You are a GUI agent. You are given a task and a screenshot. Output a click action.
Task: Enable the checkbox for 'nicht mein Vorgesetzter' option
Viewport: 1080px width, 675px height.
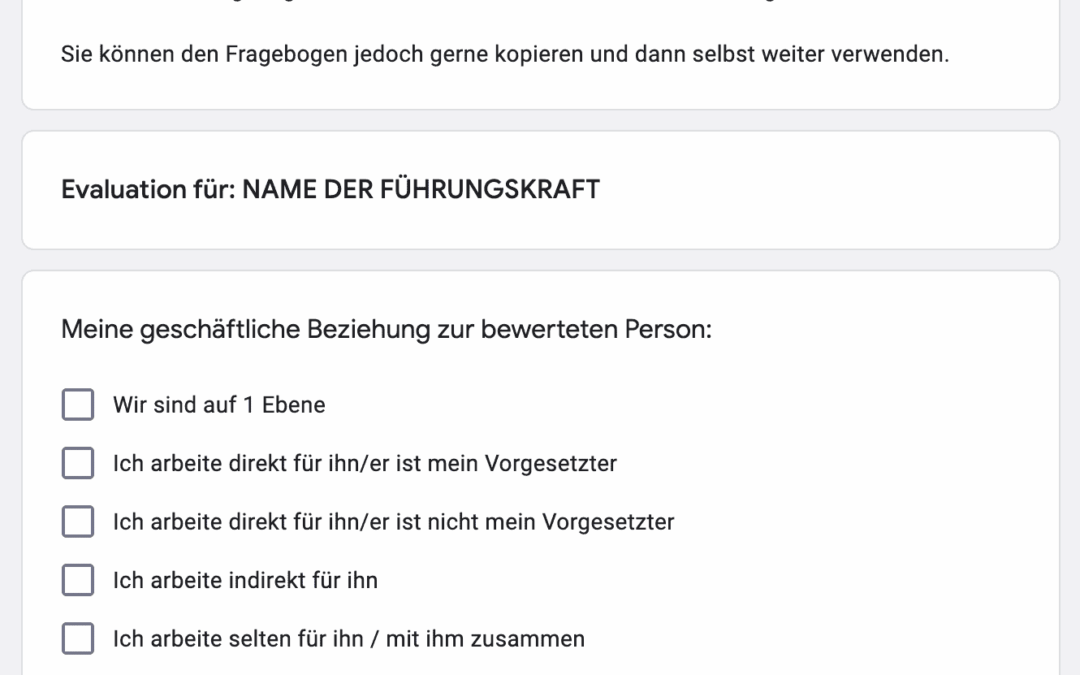tap(78, 521)
